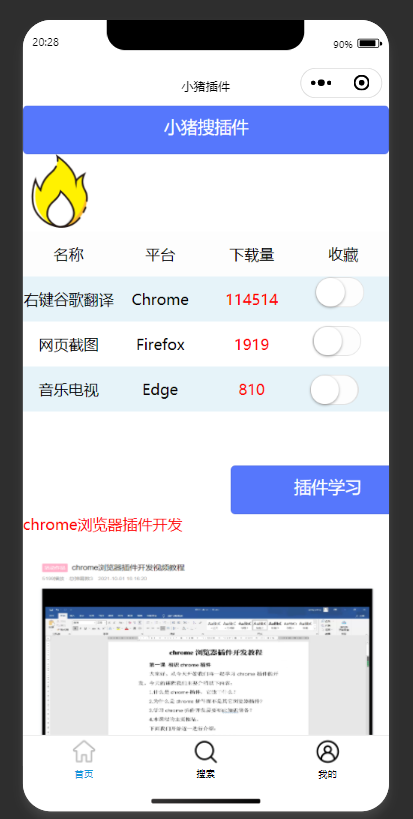Open the mini program three-dots menu
The width and height of the screenshot is (413, 819).
321,83
